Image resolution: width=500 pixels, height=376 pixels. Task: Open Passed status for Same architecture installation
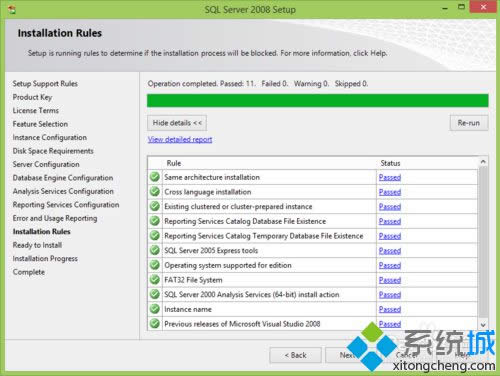pyautogui.click(x=390, y=177)
